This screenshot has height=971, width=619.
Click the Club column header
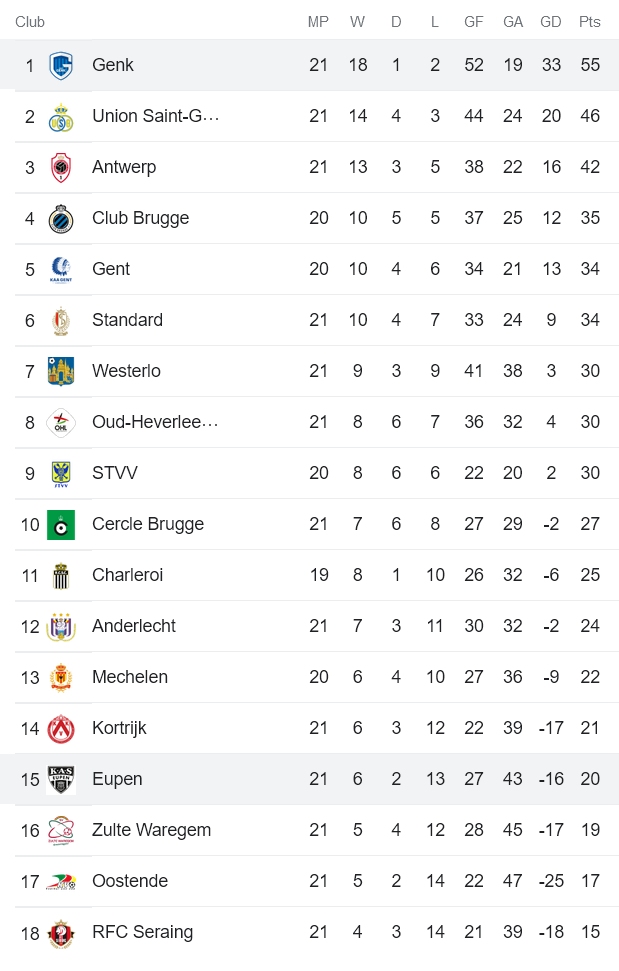[30, 22]
